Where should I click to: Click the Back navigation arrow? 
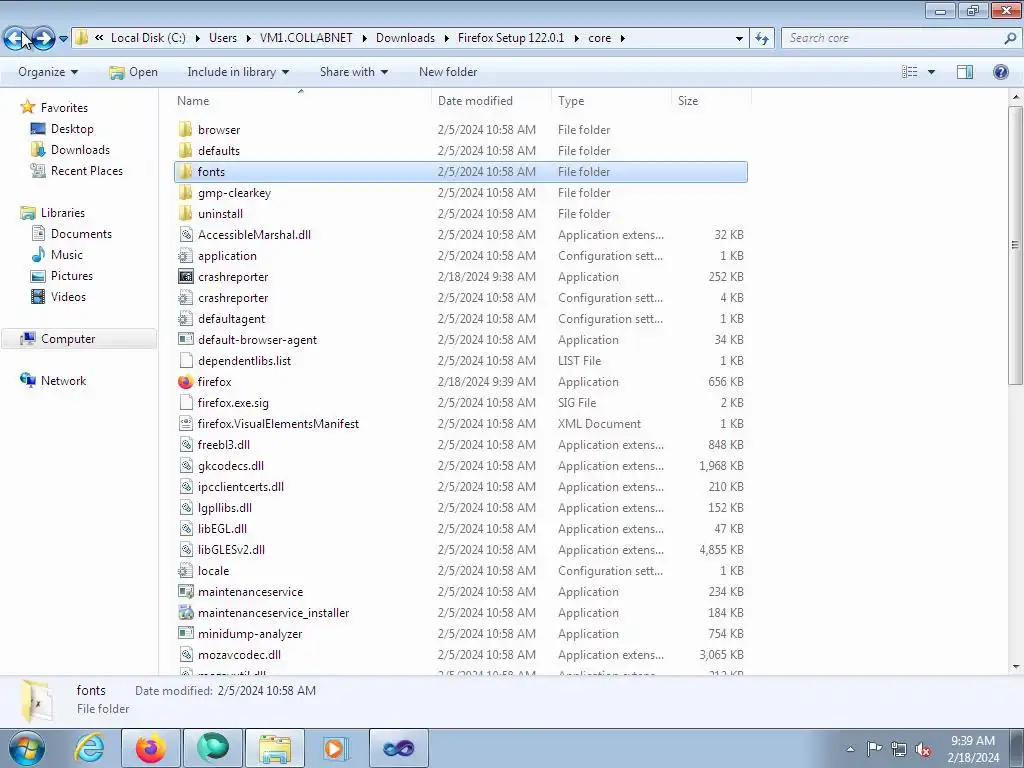pyautogui.click(x=16, y=39)
